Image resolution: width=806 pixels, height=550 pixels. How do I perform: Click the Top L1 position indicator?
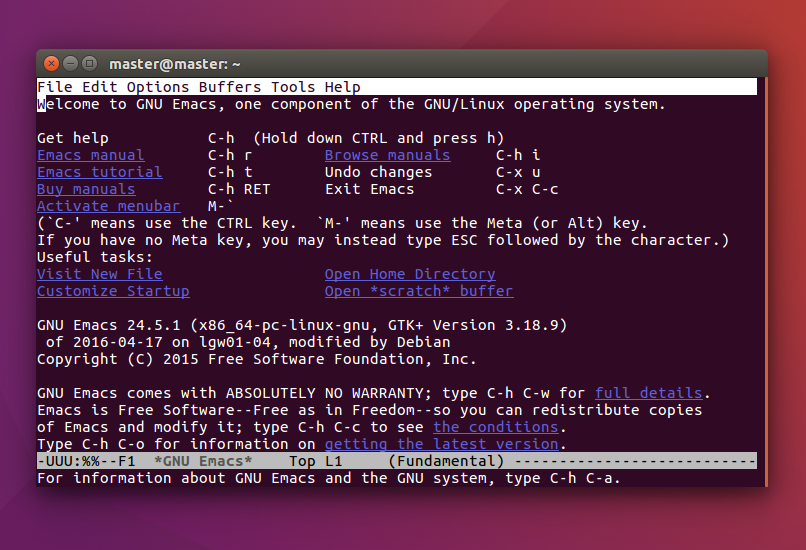tap(316, 461)
